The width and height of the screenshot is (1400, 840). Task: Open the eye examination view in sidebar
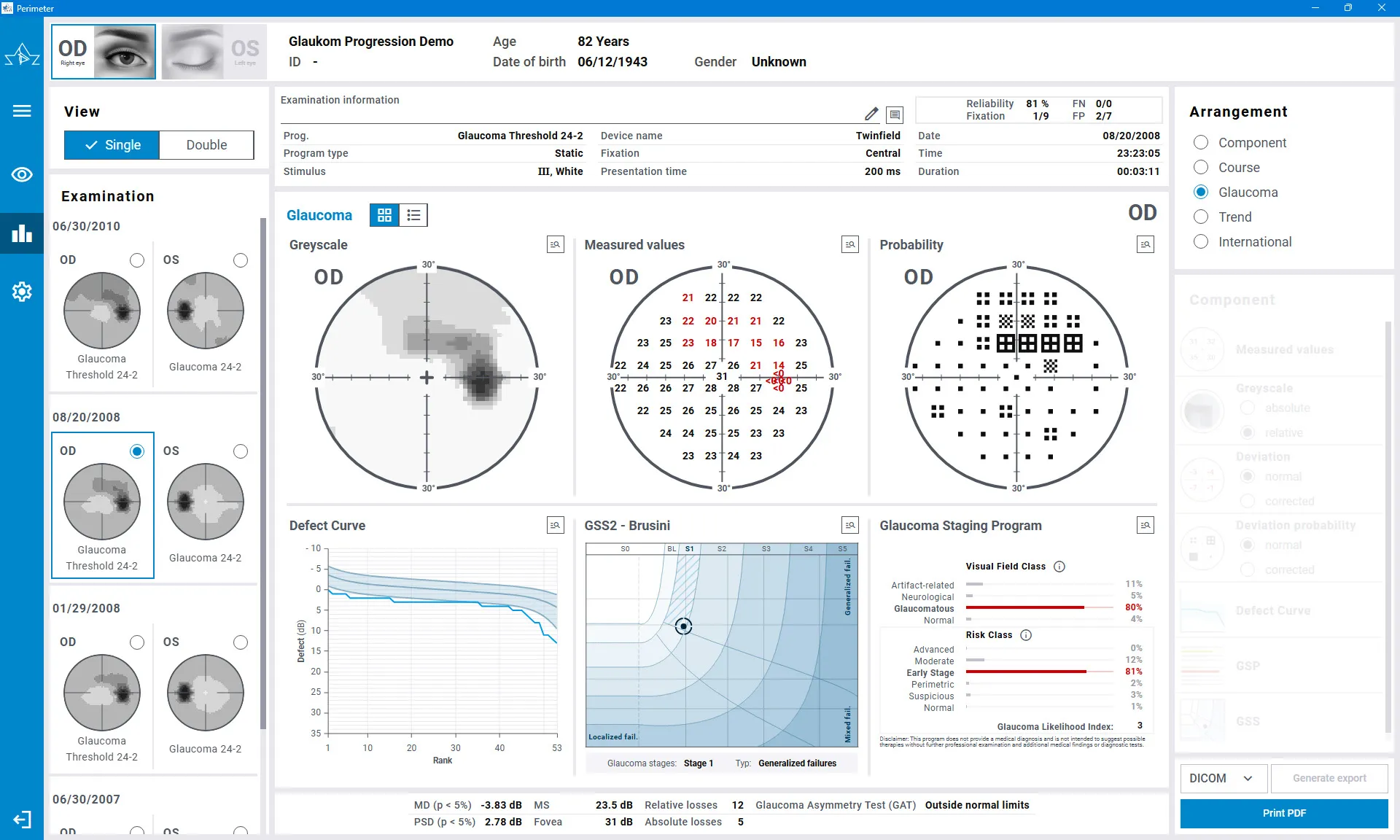tap(22, 174)
